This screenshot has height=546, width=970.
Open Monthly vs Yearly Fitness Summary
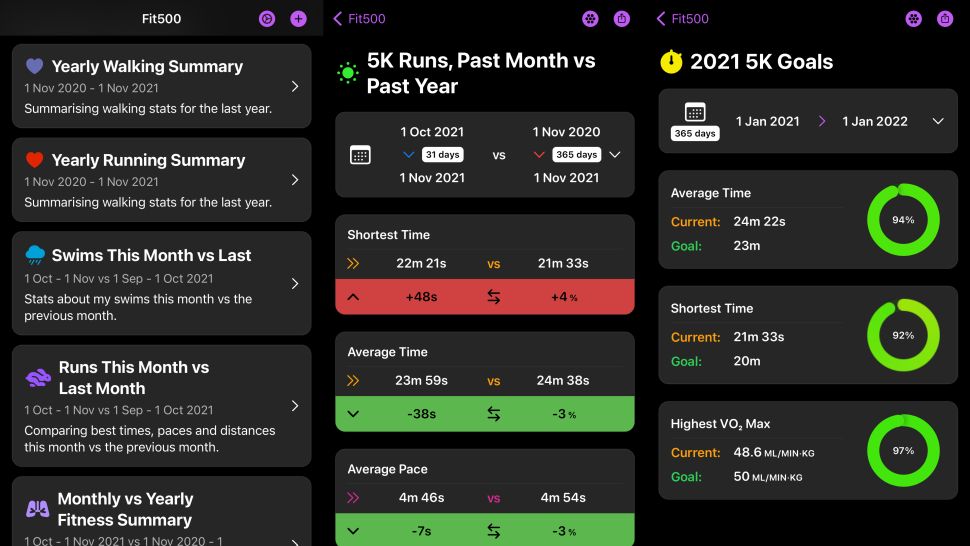coord(161,511)
